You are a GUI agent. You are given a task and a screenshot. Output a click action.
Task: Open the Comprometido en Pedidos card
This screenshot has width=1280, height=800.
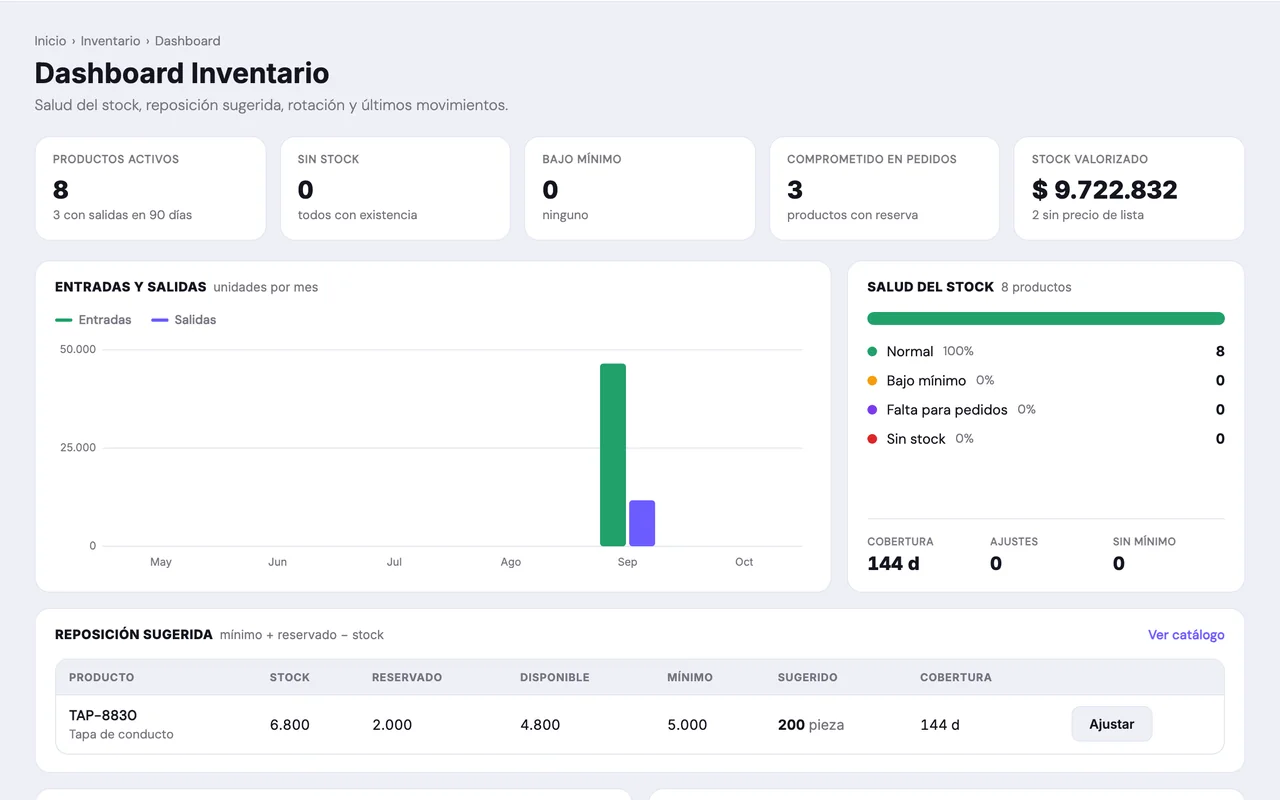[885, 188]
